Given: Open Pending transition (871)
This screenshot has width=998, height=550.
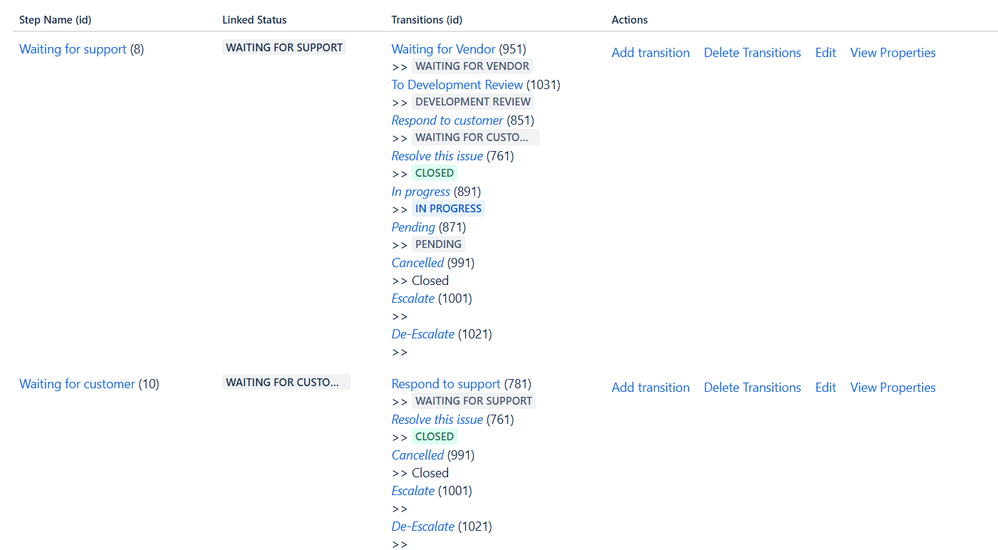Looking at the screenshot, I should (413, 227).
